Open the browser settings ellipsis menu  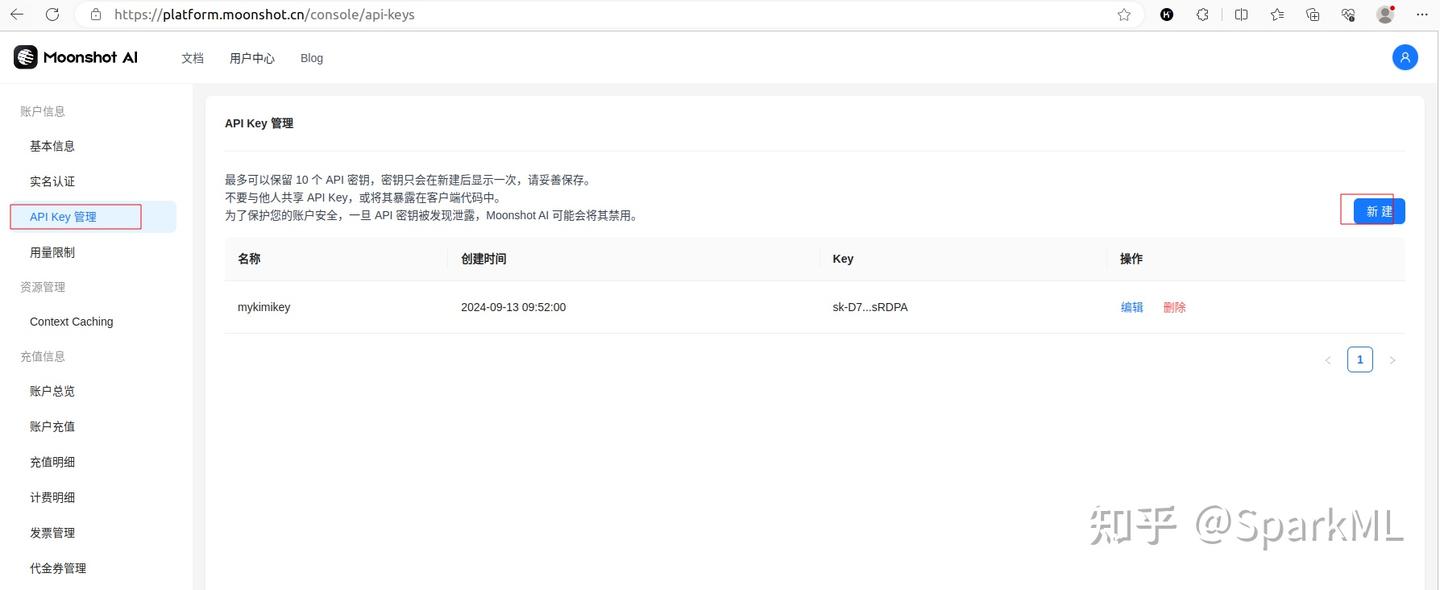[x=1421, y=15]
